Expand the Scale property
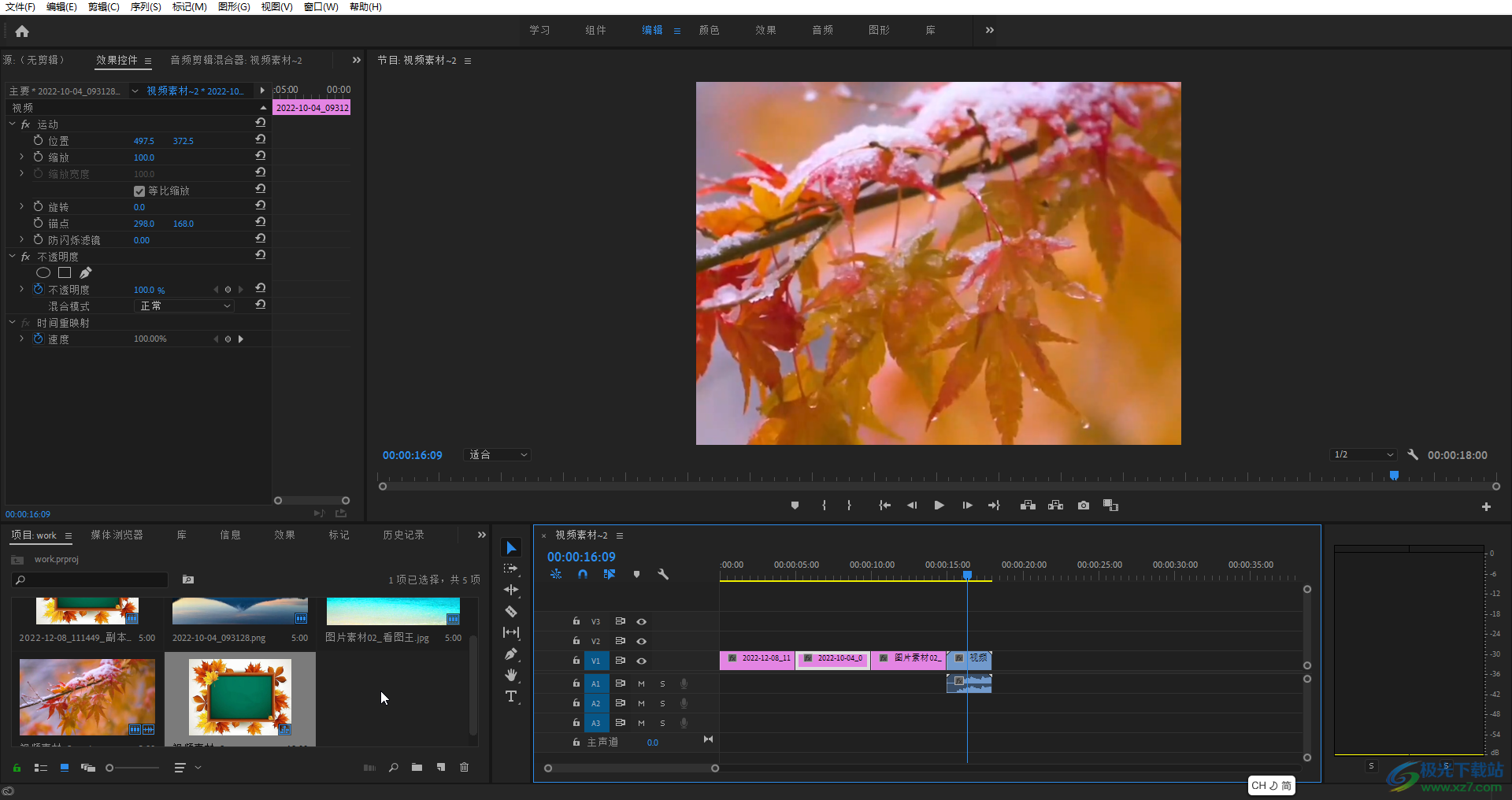The width and height of the screenshot is (1512, 800). (21, 157)
